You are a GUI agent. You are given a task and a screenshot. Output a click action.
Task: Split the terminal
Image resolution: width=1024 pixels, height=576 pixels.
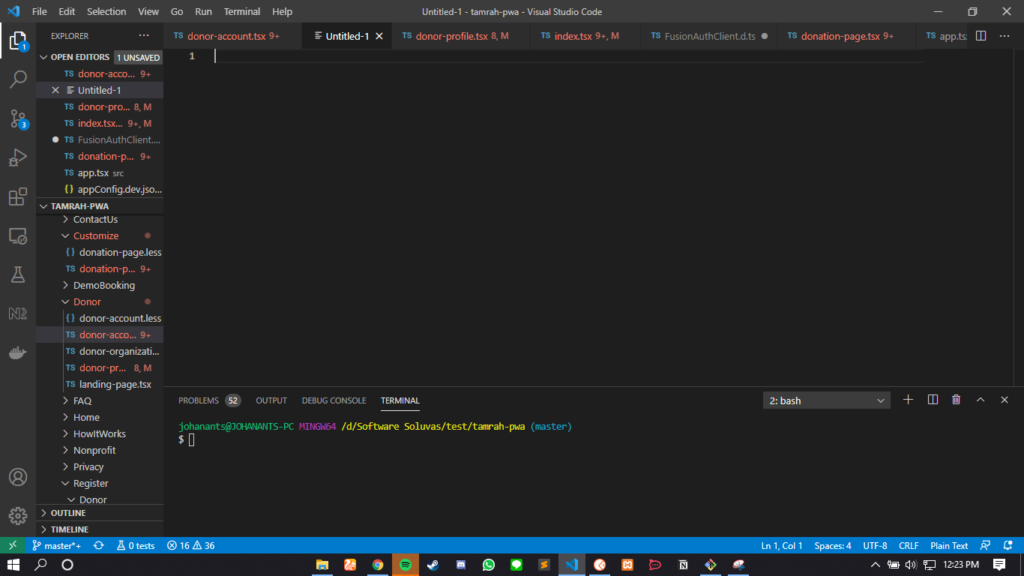coord(933,400)
